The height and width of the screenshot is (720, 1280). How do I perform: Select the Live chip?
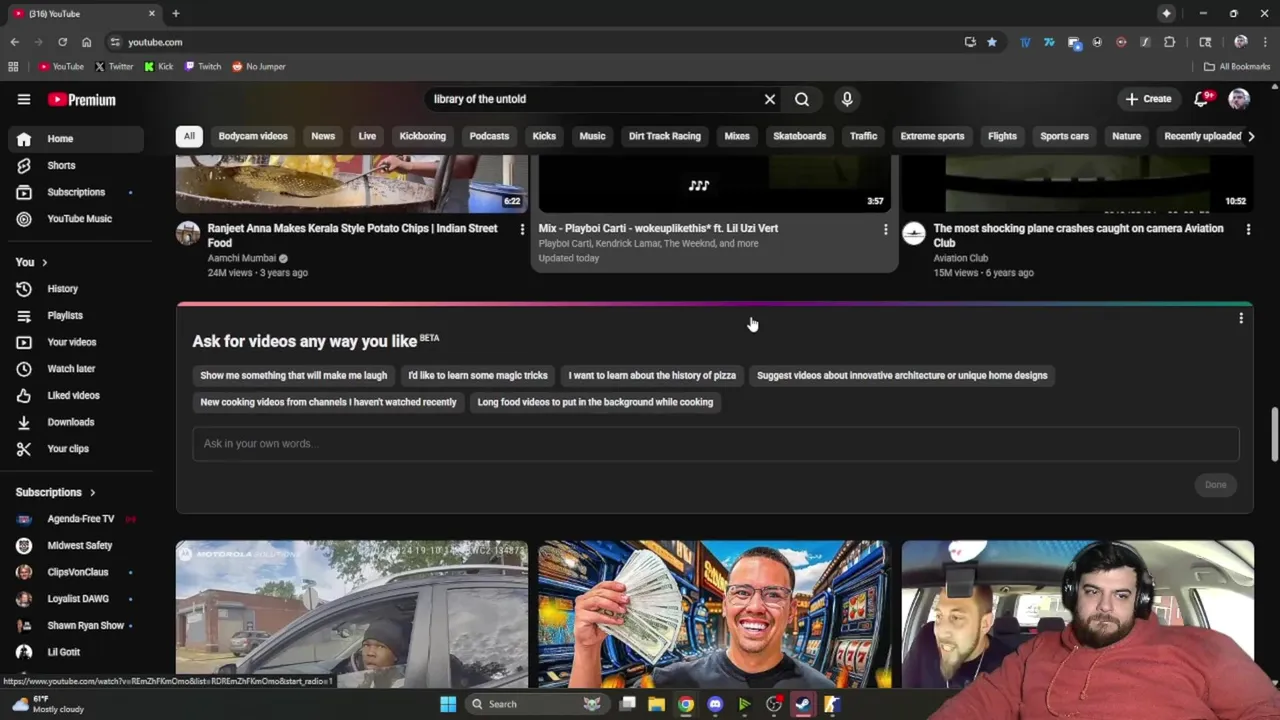point(367,136)
